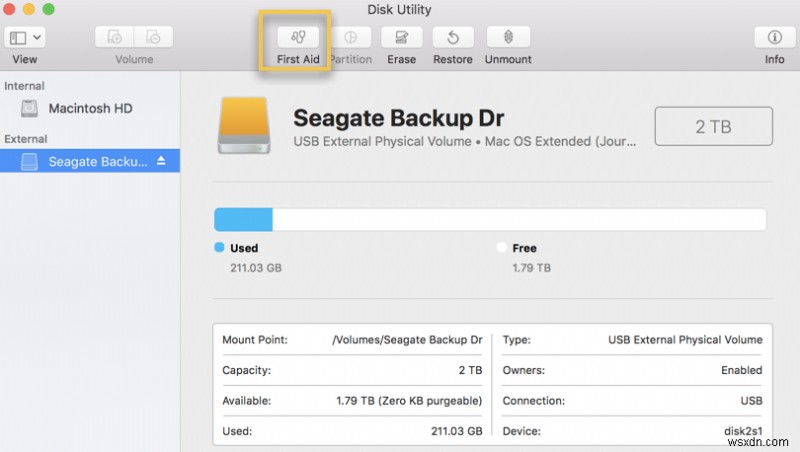Click the Internal section header

coord(24,86)
